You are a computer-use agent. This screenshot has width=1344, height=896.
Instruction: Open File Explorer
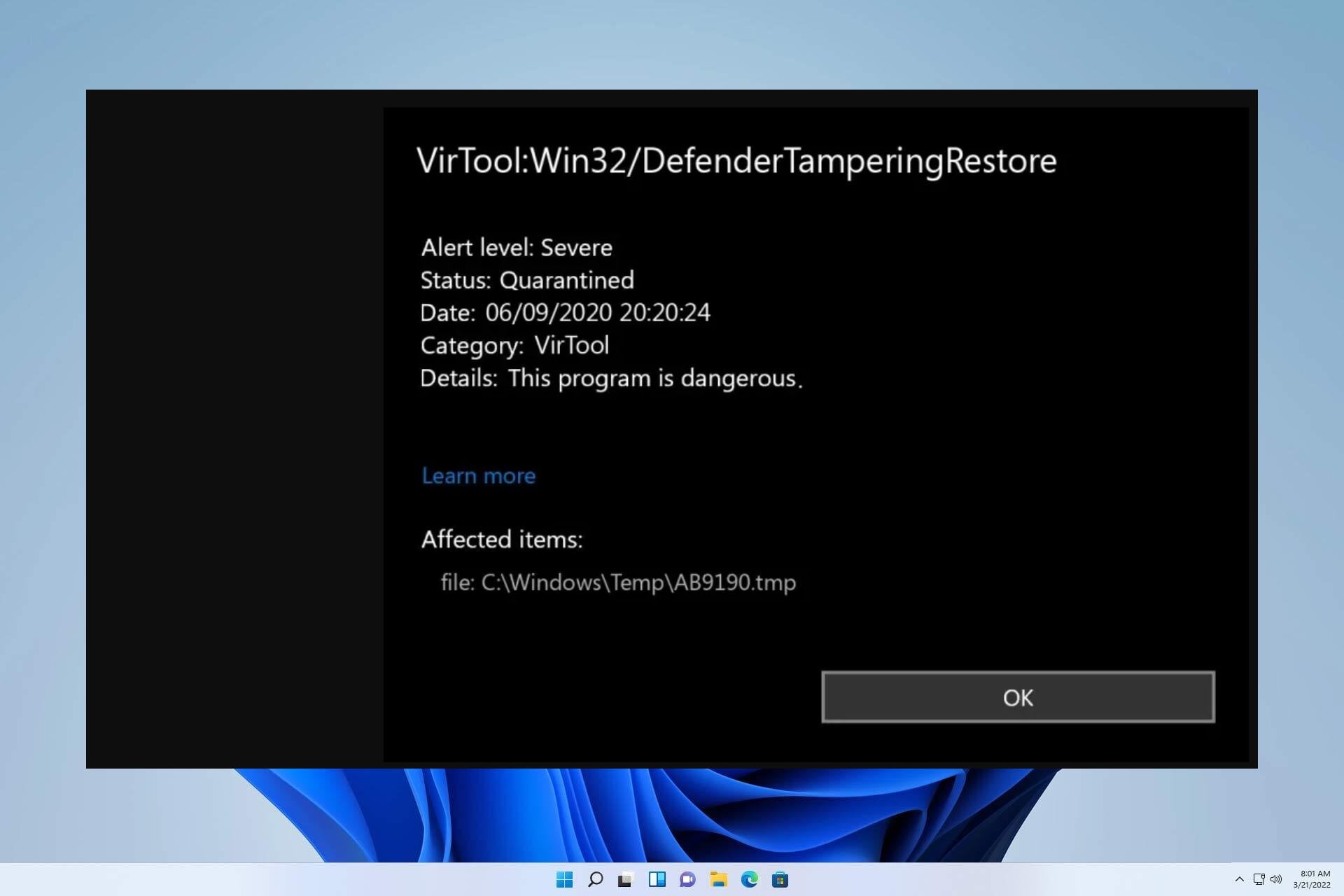[718, 879]
